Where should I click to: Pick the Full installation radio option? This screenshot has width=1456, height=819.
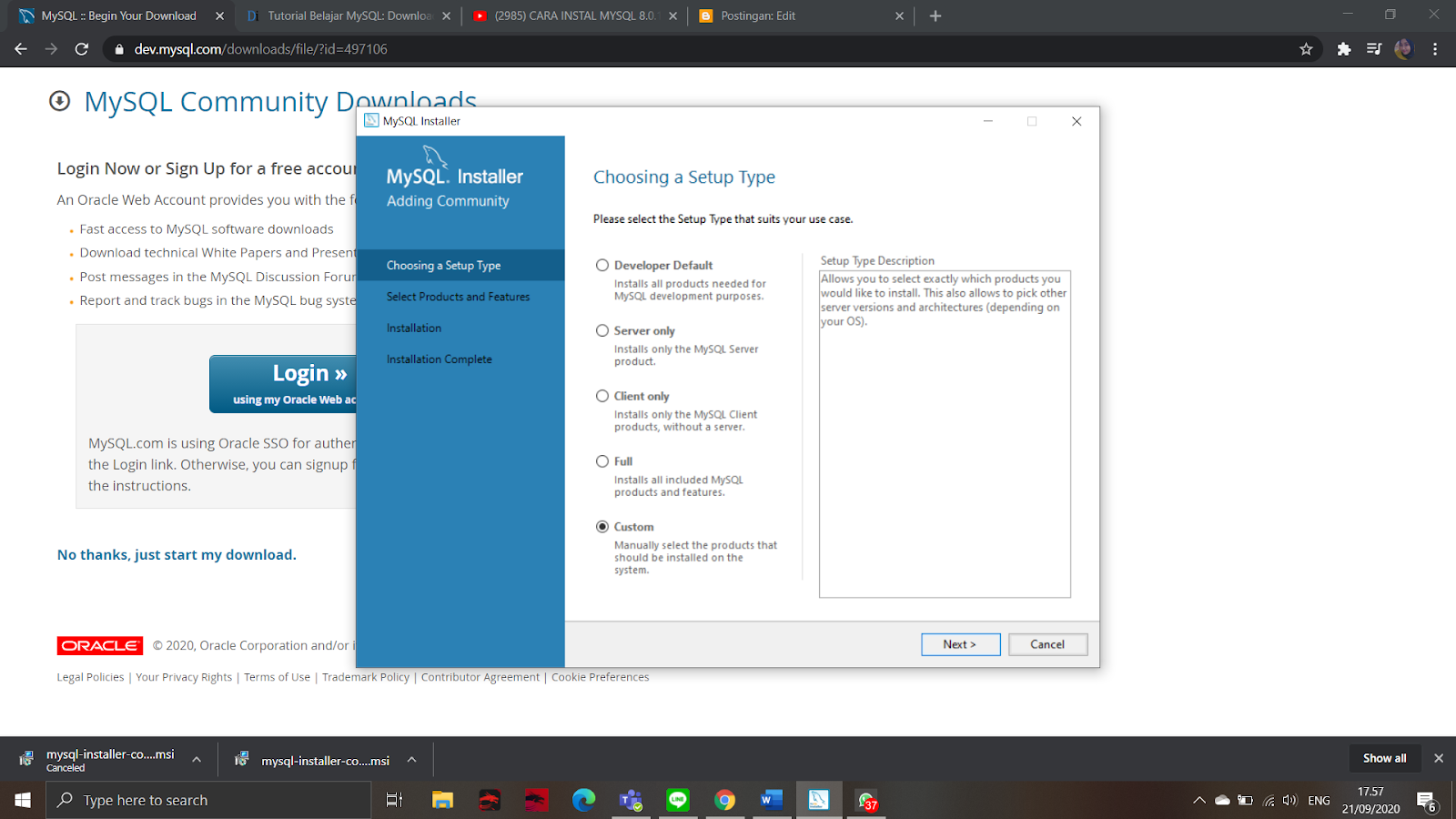point(602,462)
